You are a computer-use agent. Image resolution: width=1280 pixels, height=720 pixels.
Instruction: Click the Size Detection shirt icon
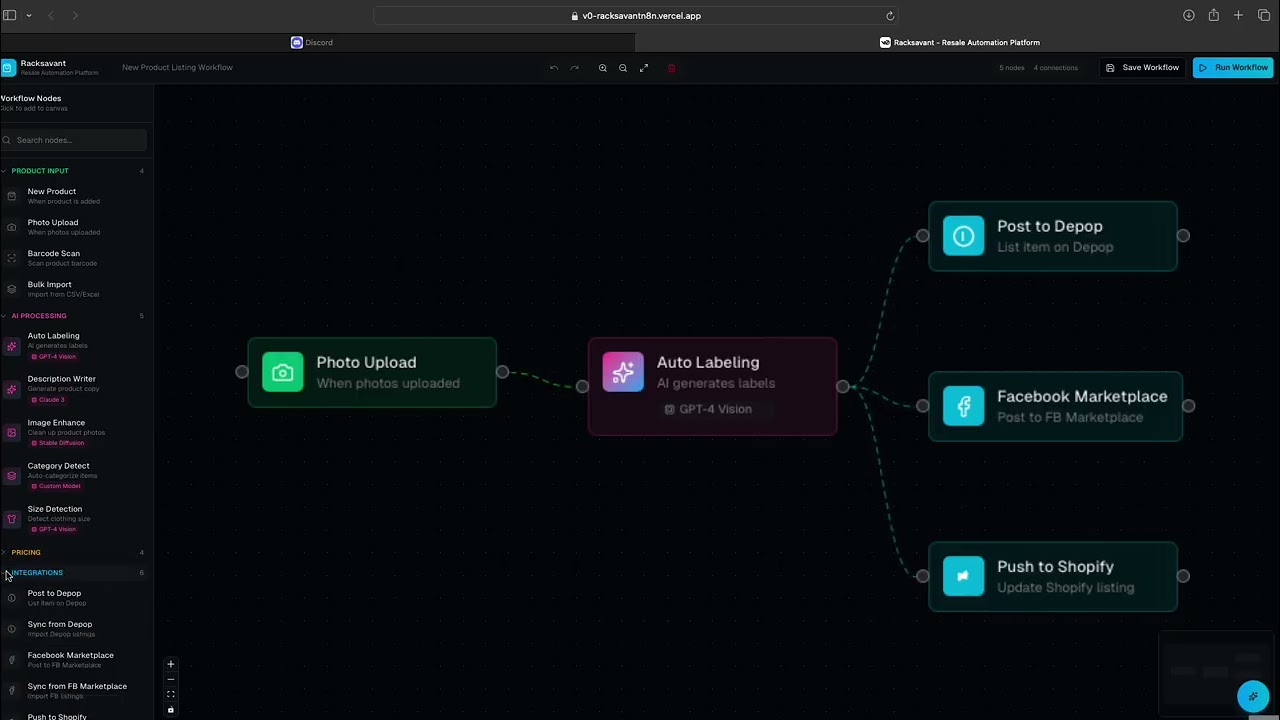[12, 519]
